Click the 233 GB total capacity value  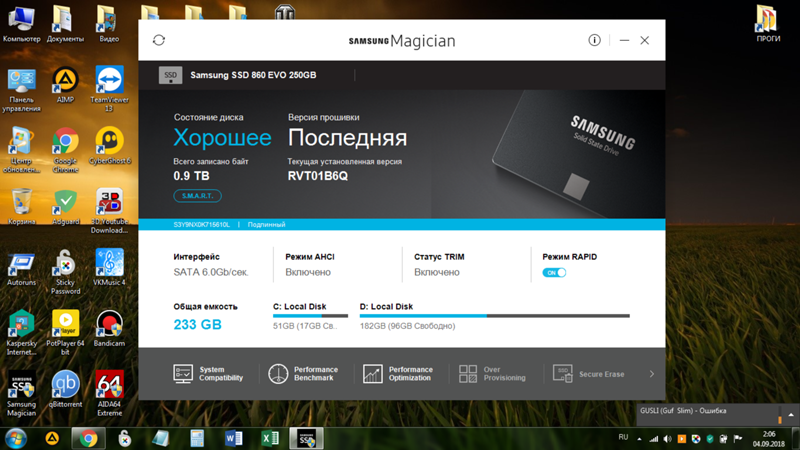[197, 324]
